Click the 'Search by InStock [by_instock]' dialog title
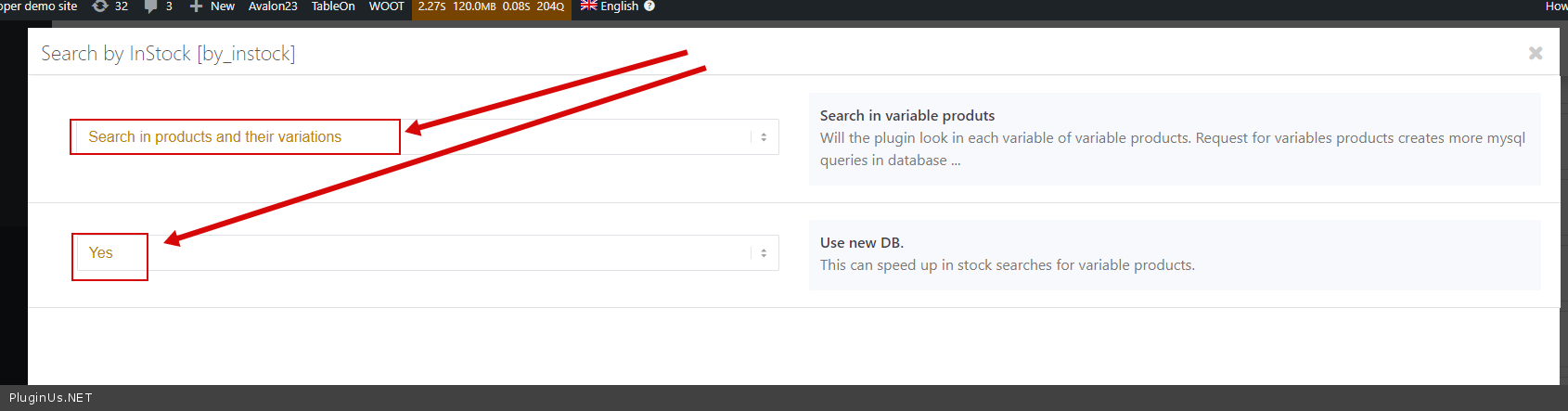Image resolution: width=1568 pixels, height=411 pixels. pos(168,54)
